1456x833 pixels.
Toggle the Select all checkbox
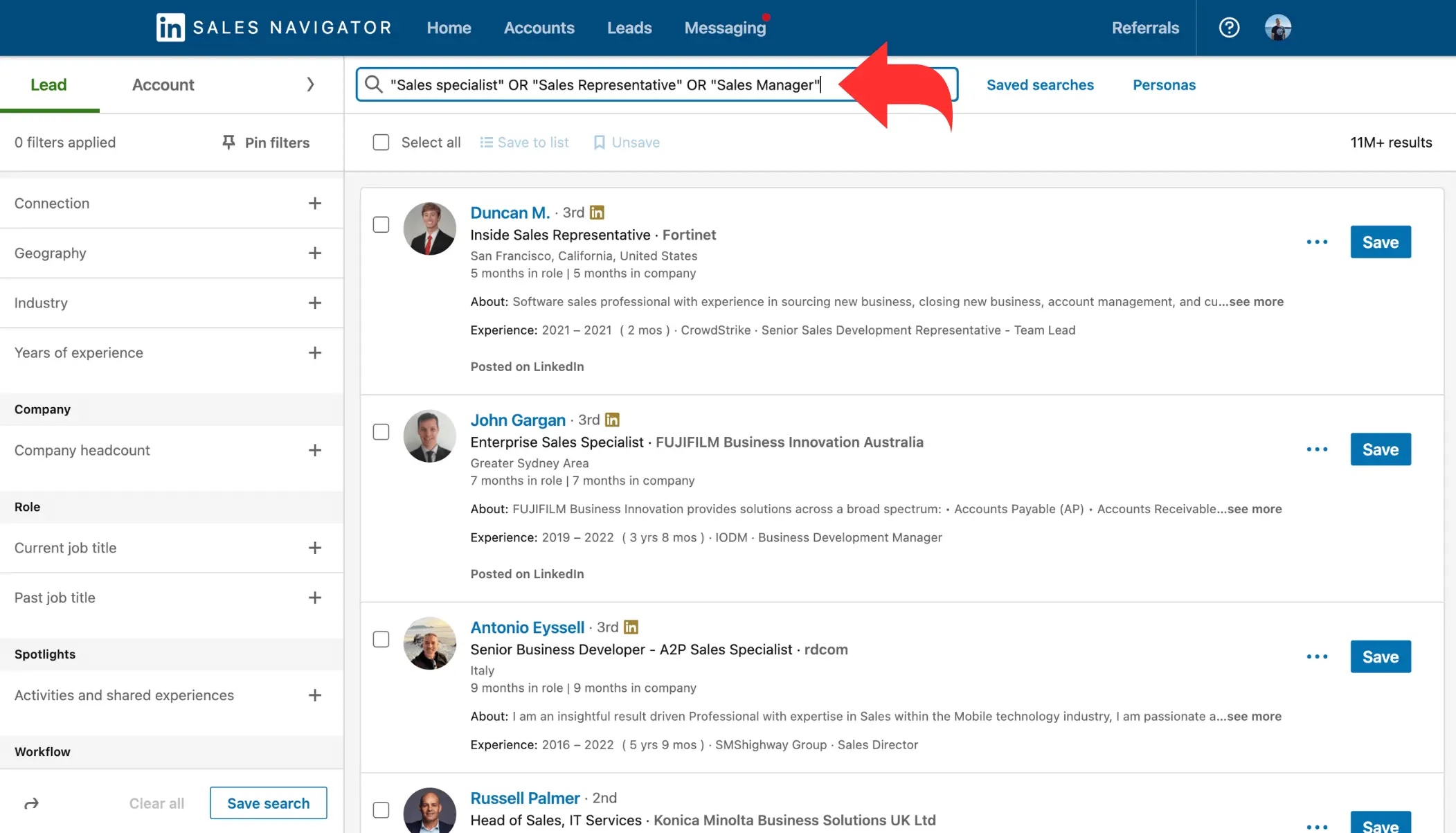tap(381, 142)
